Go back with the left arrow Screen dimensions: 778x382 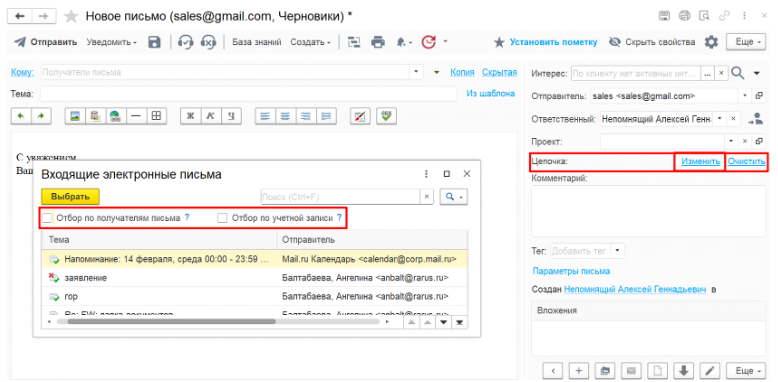click(20, 16)
